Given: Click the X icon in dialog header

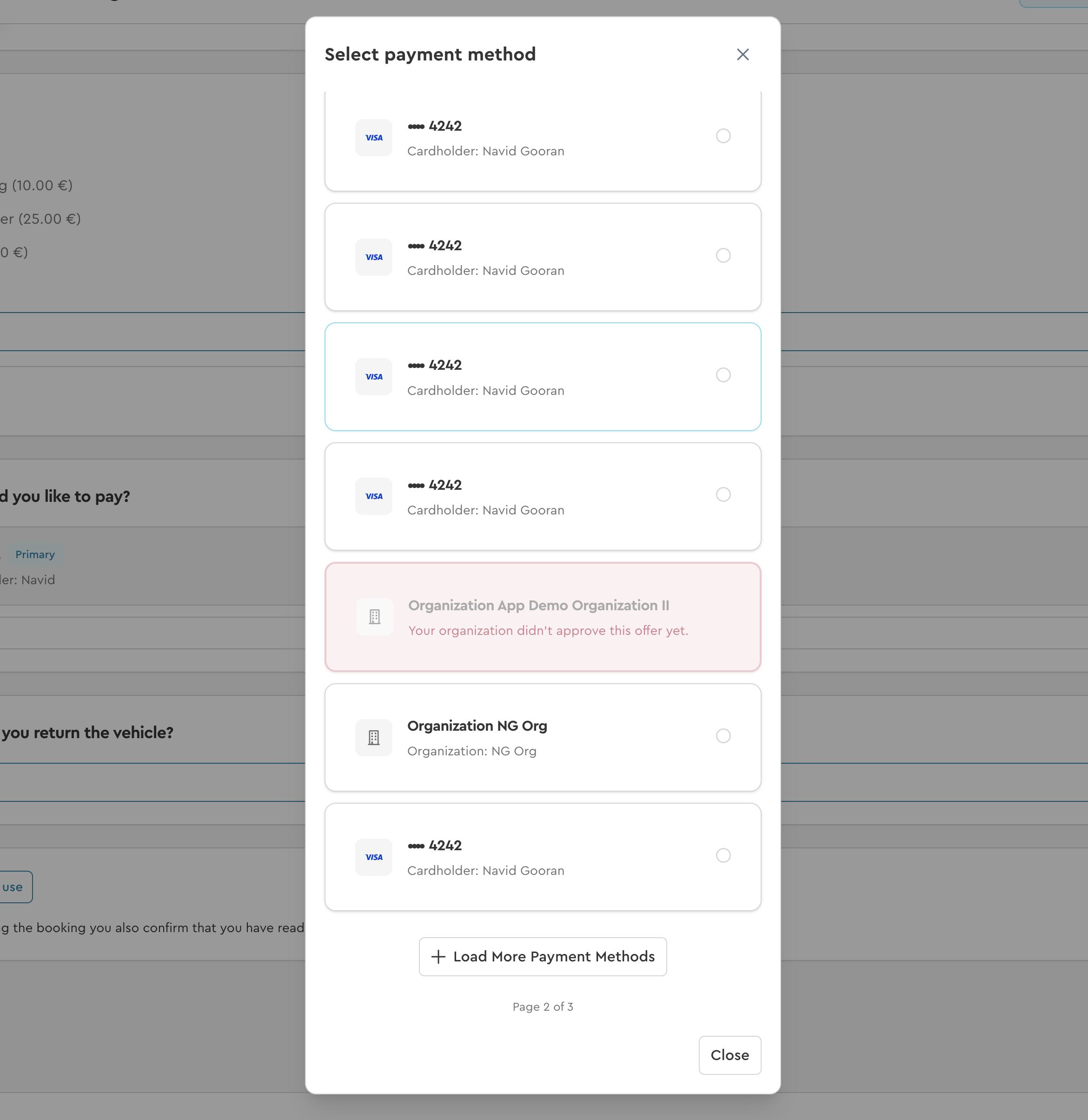Looking at the screenshot, I should [x=742, y=54].
